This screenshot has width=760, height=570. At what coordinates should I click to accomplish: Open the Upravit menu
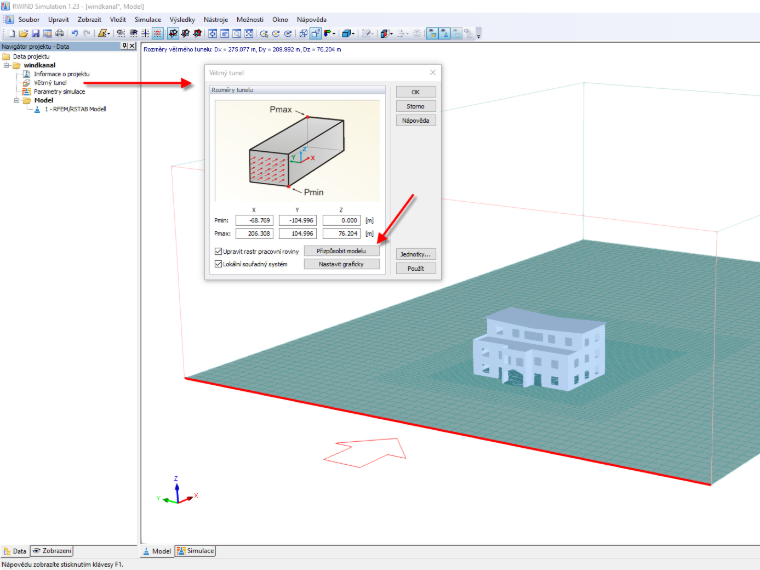tap(58, 19)
